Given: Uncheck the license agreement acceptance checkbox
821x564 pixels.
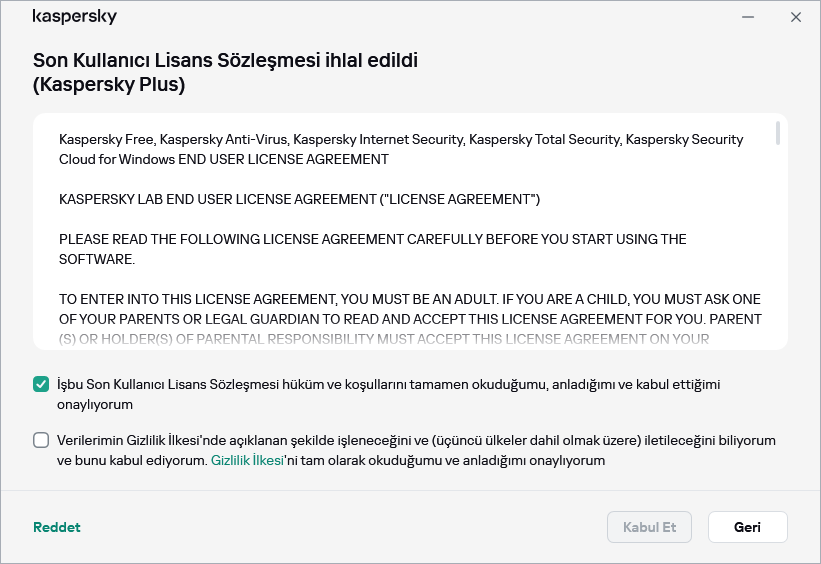Looking at the screenshot, I should coord(41,384).
